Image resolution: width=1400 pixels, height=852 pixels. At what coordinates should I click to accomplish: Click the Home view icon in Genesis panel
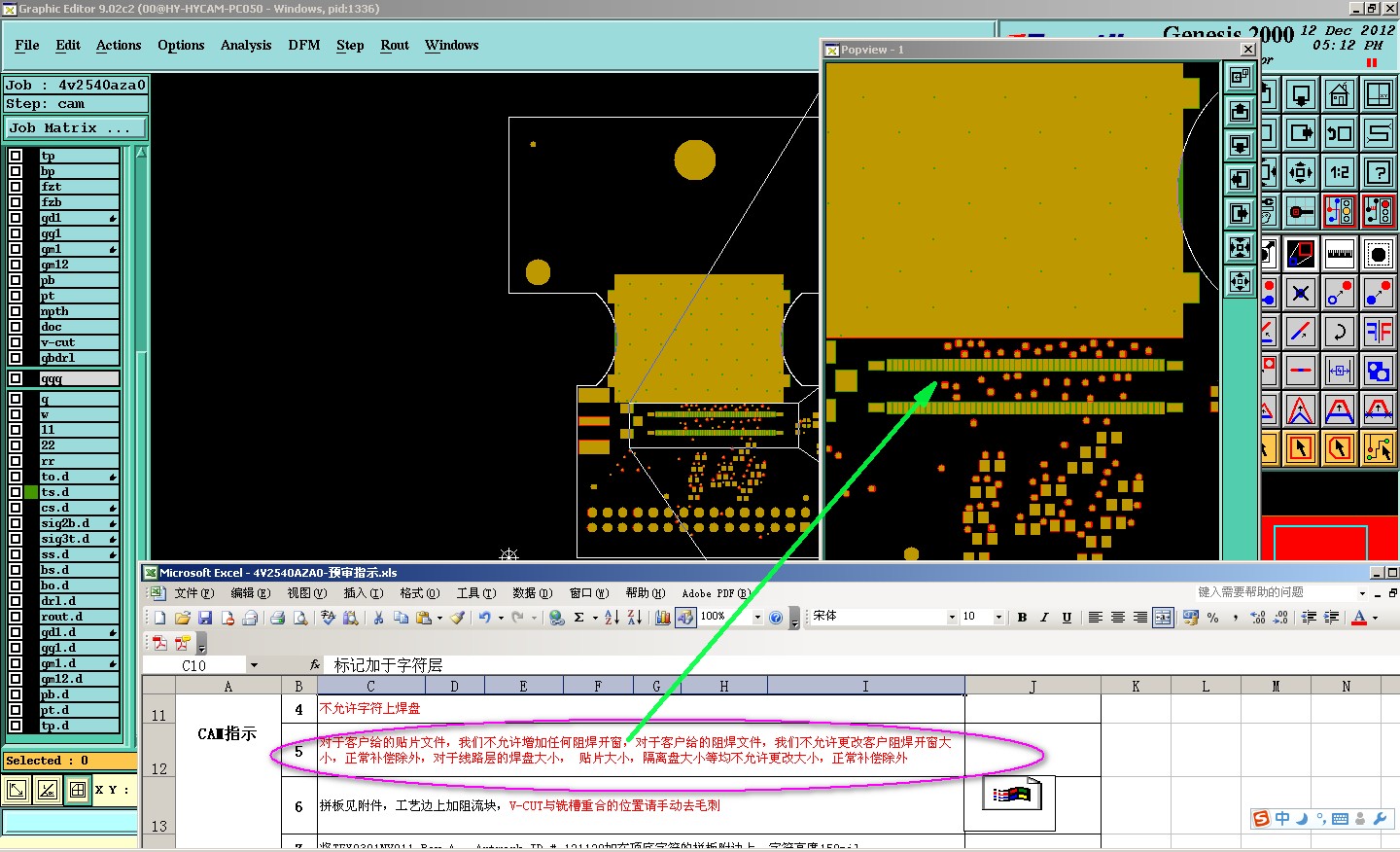pos(1340,94)
